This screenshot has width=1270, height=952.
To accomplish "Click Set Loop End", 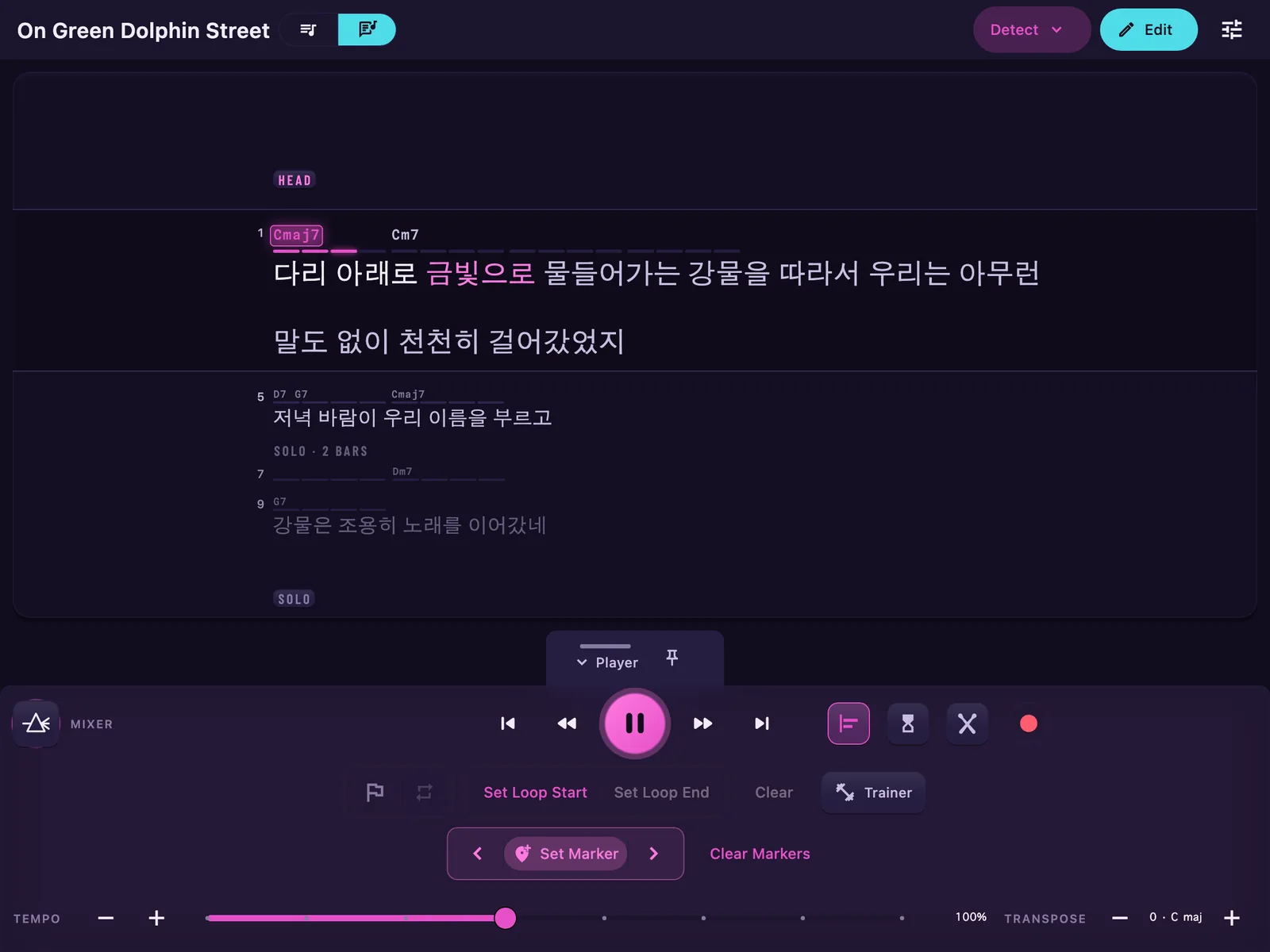I will point(662,793).
